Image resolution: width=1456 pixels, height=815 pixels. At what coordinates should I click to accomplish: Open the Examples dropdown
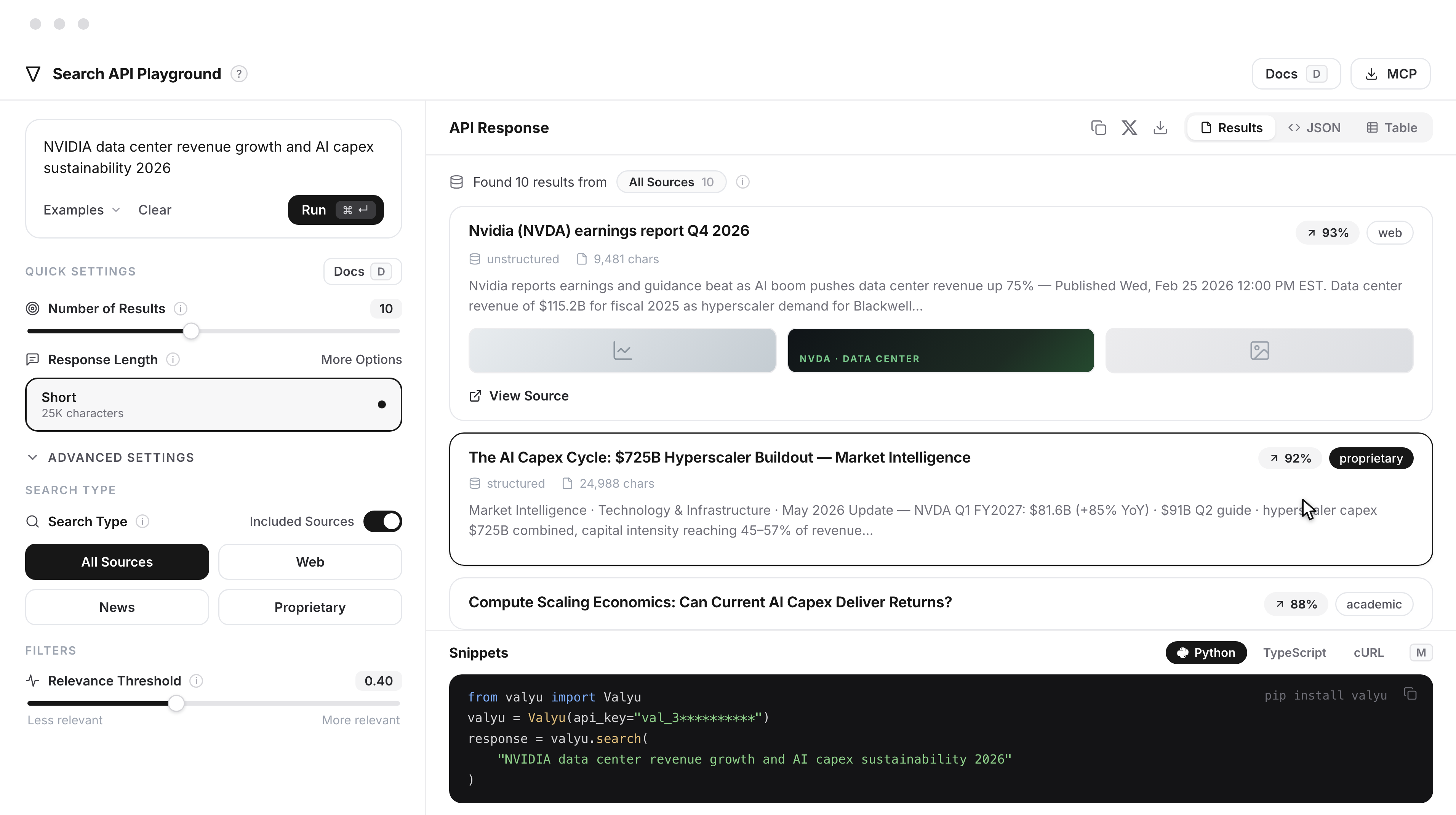82,210
